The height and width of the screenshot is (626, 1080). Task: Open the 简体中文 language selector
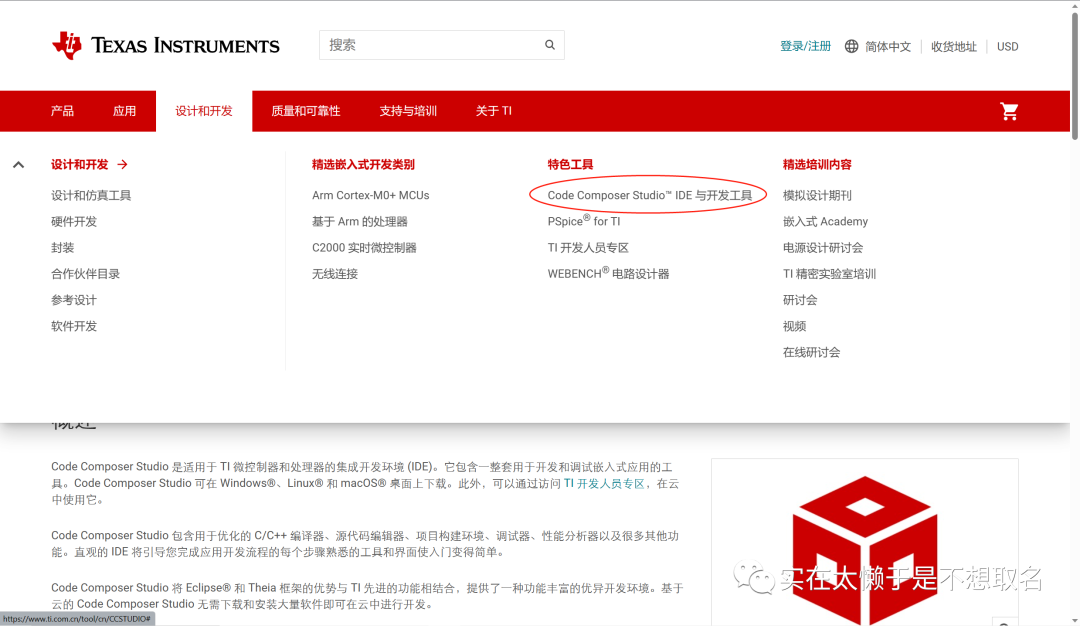pos(888,46)
